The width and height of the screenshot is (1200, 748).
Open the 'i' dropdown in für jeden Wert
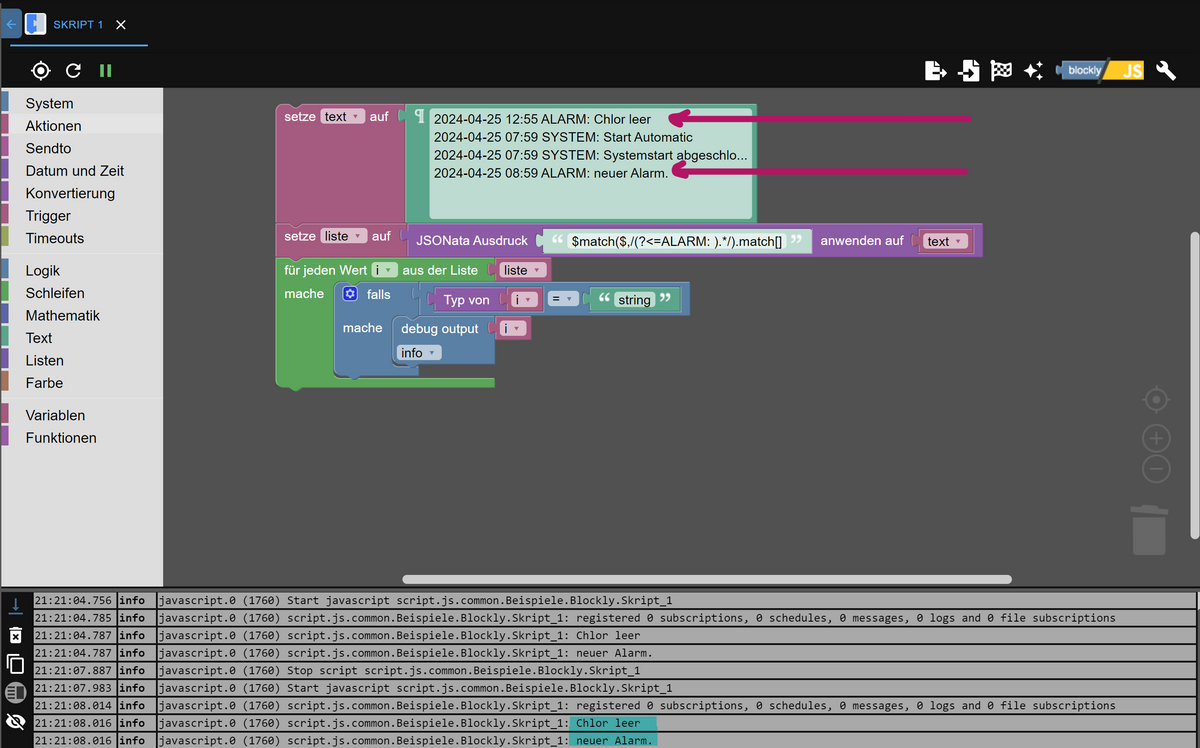pyautogui.click(x=384, y=270)
